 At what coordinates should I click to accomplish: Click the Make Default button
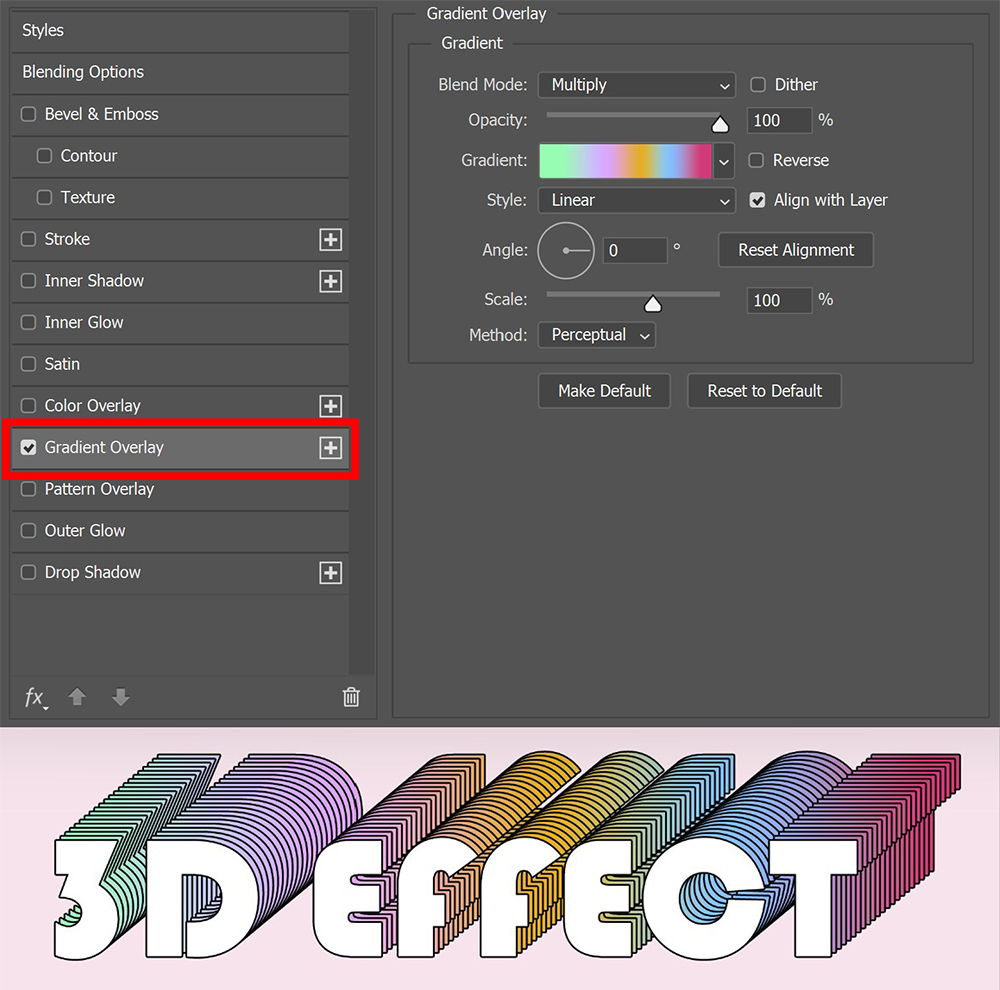pos(604,391)
